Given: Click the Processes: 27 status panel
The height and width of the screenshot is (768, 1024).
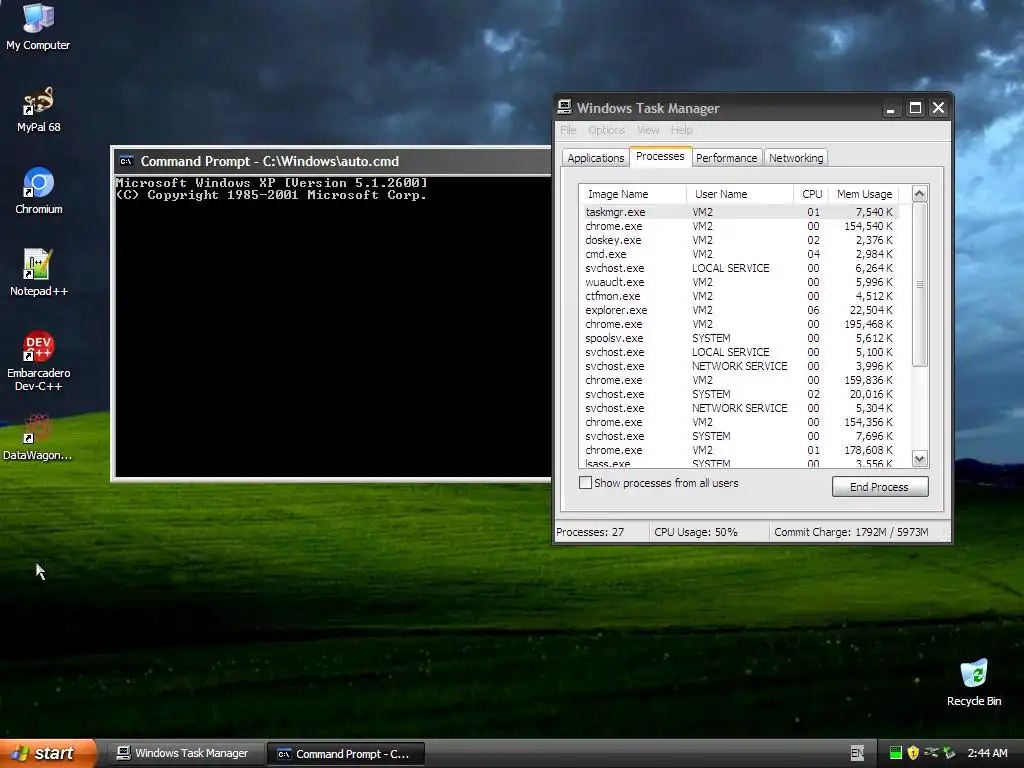Looking at the screenshot, I should pos(601,532).
